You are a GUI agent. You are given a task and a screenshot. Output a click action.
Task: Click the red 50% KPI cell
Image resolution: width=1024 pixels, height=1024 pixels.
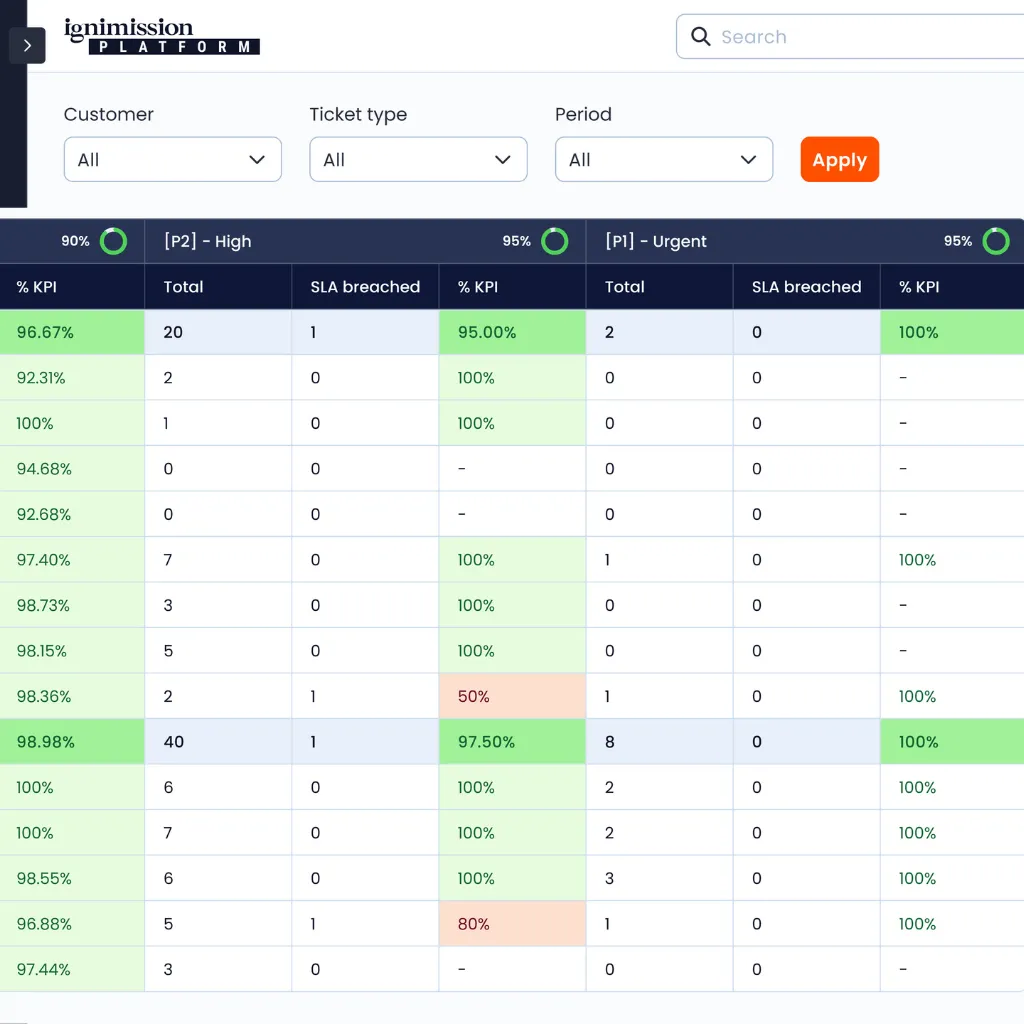point(512,696)
